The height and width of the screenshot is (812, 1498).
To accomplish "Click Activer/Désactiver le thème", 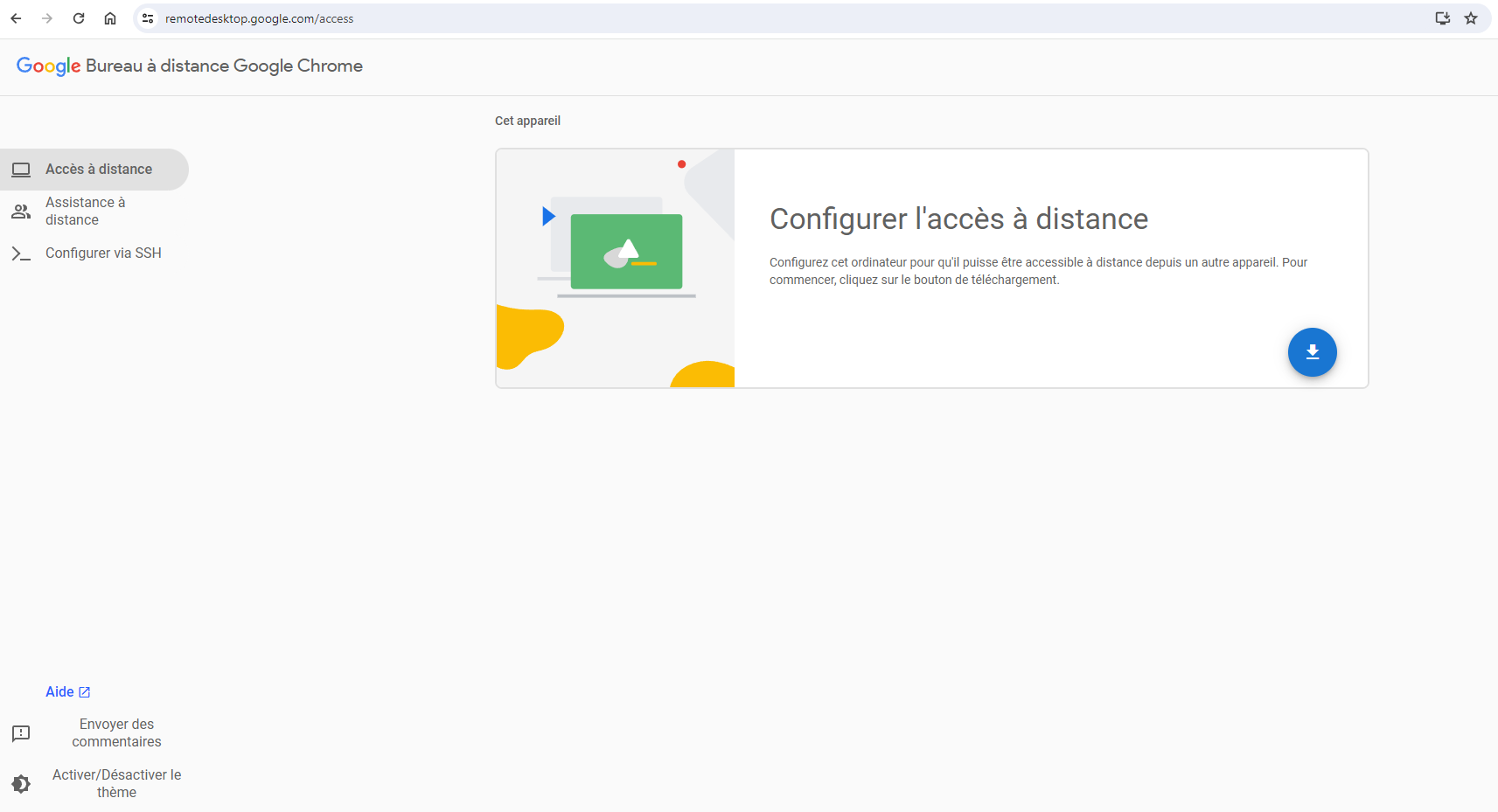I will pos(116,784).
